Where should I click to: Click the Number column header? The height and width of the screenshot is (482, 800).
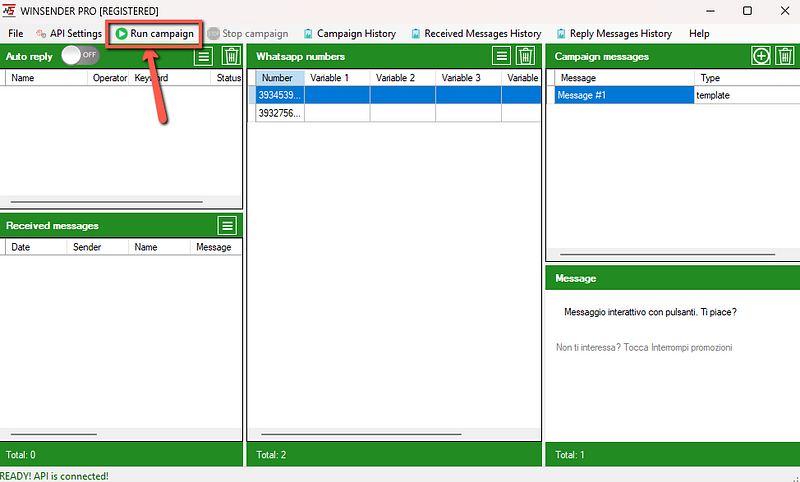tap(280, 78)
